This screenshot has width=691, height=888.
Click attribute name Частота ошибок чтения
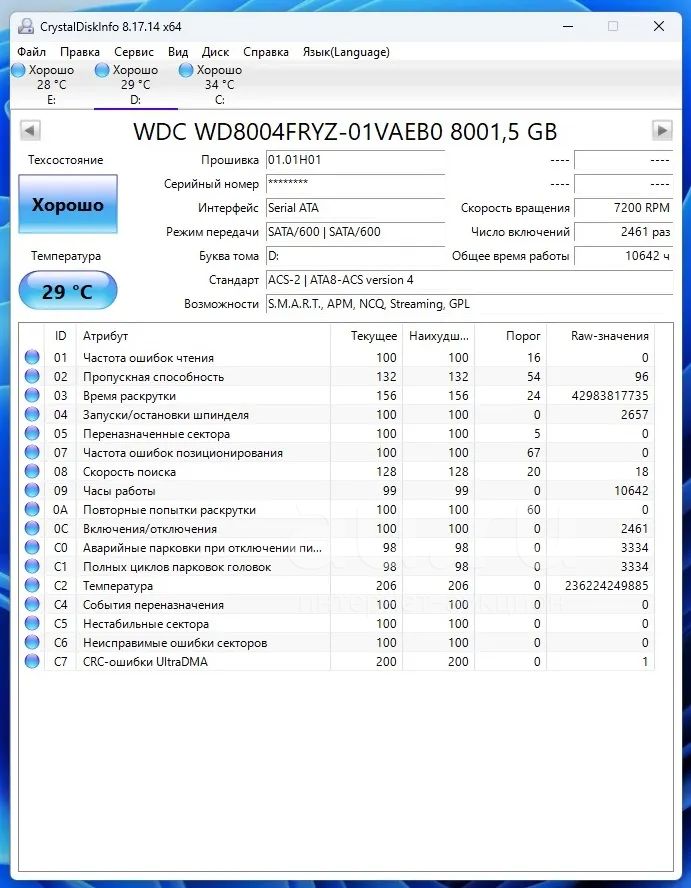[x=148, y=358]
